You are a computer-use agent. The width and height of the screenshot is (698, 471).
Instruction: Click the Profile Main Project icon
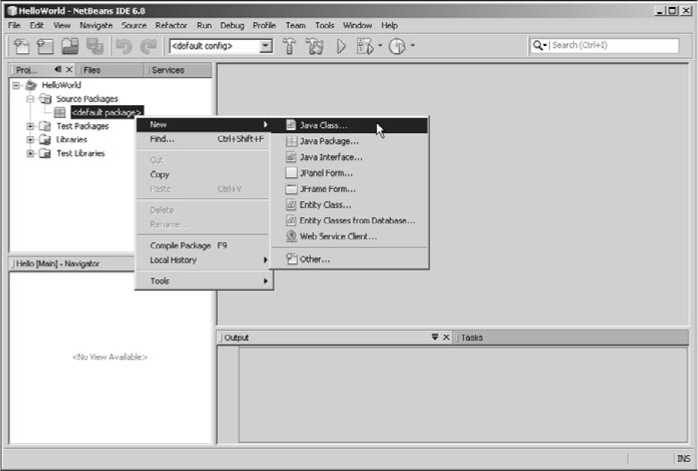click(x=397, y=46)
